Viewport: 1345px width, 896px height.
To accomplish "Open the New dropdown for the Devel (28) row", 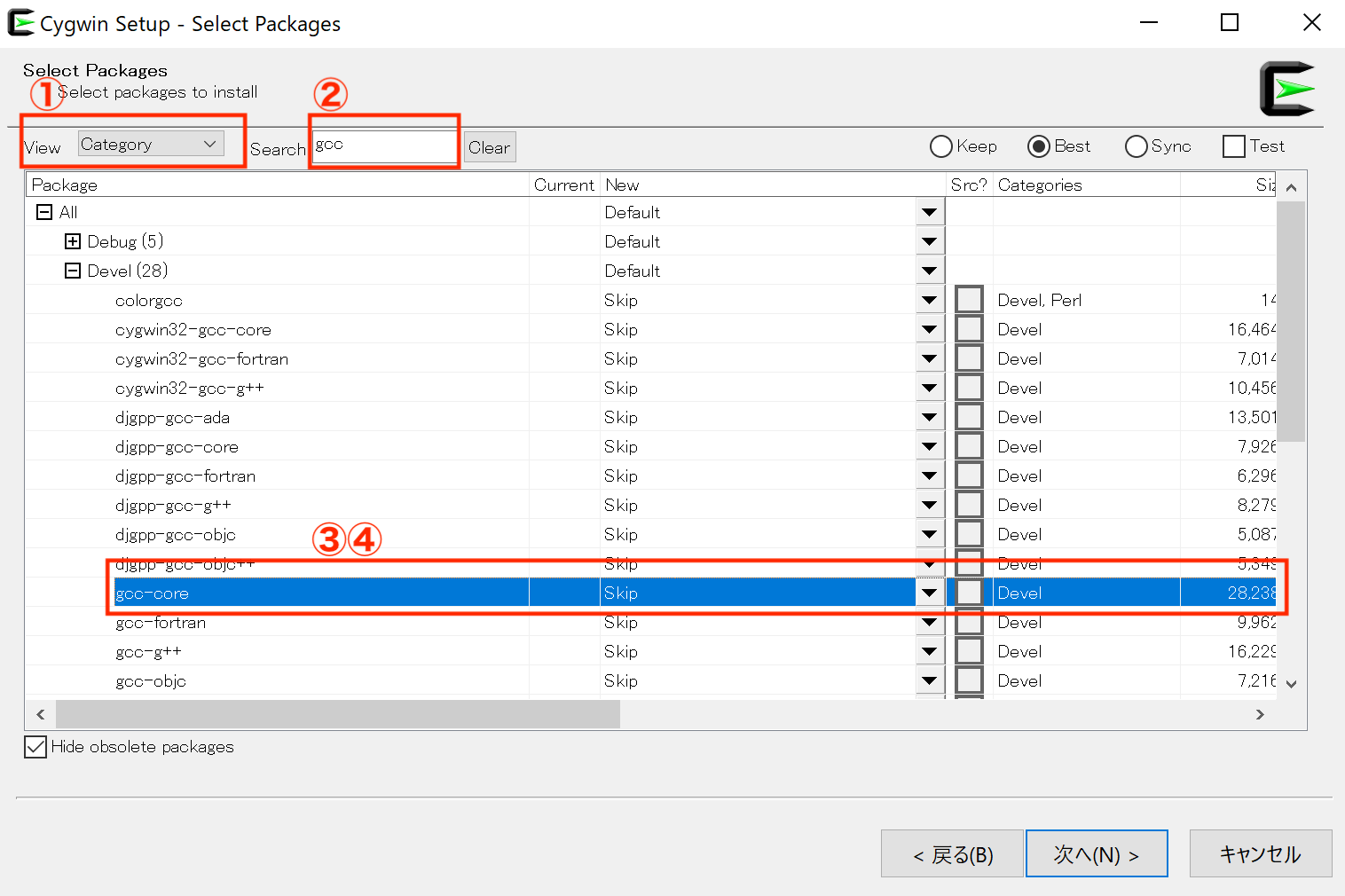I will 929,271.
